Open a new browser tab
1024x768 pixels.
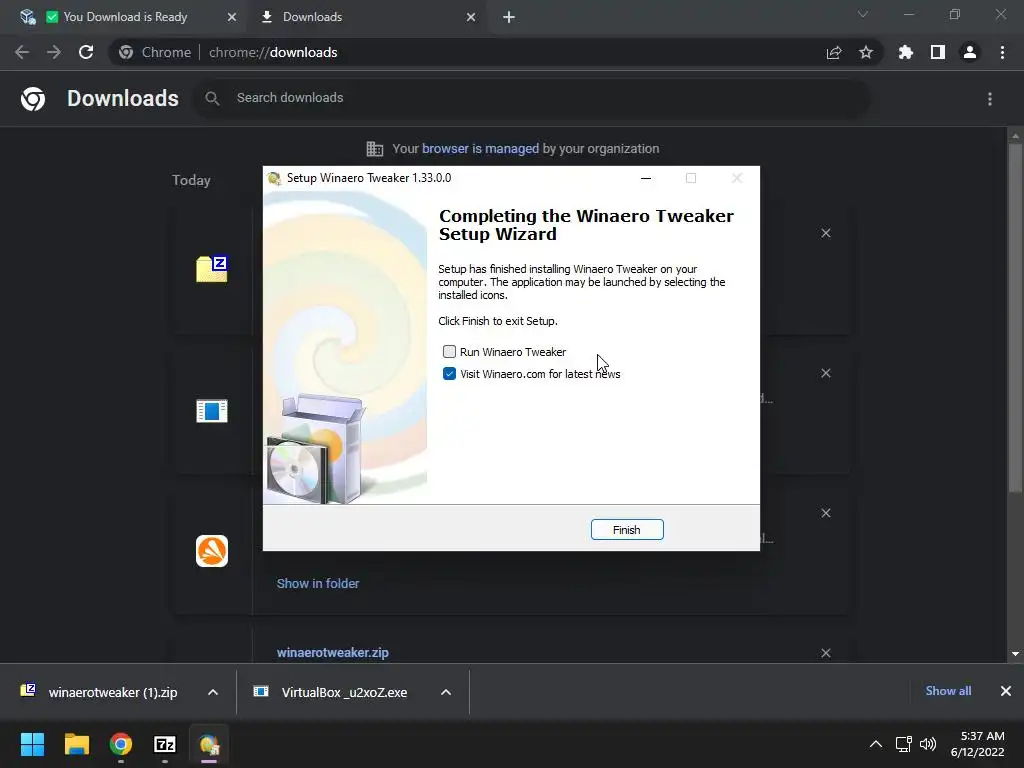click(509, 17)
